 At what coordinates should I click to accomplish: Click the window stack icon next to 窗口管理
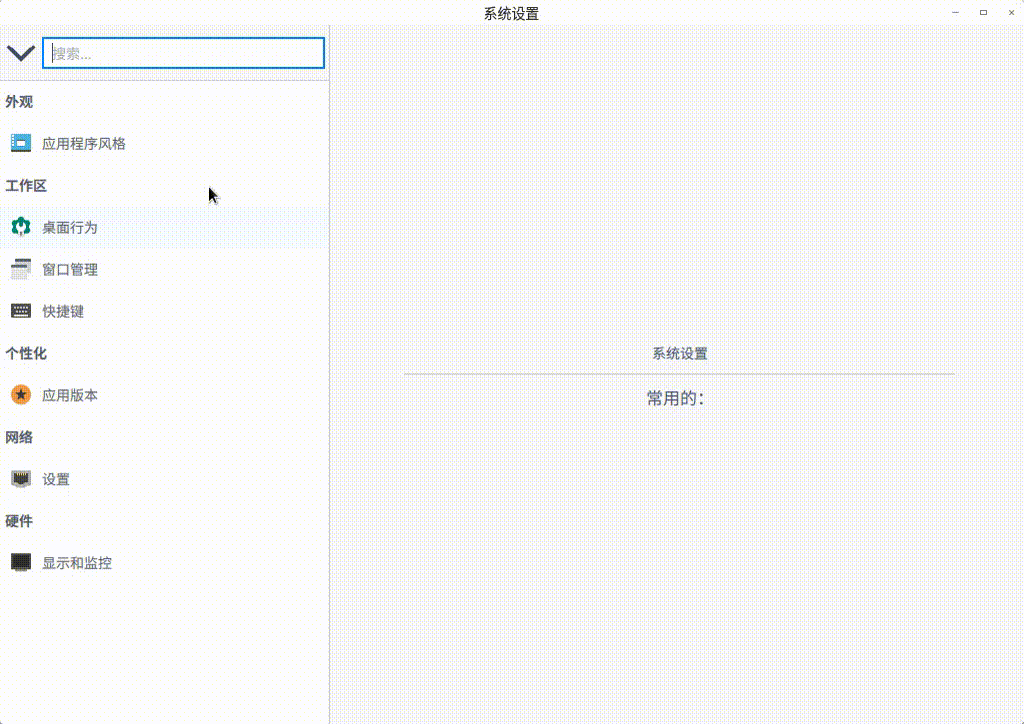(20, 268)
